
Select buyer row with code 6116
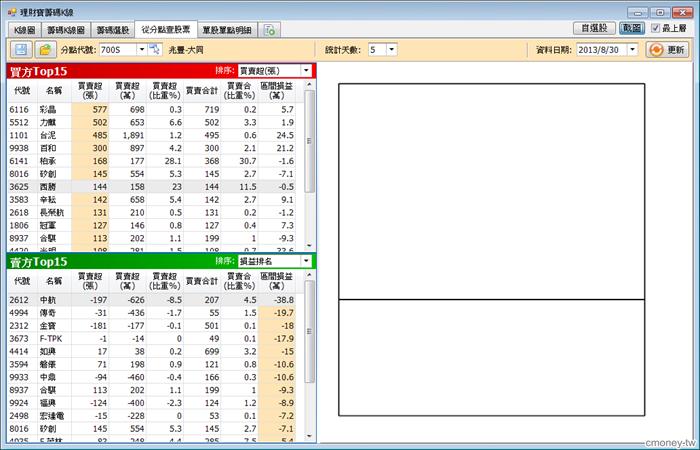[x=151, y=109]
